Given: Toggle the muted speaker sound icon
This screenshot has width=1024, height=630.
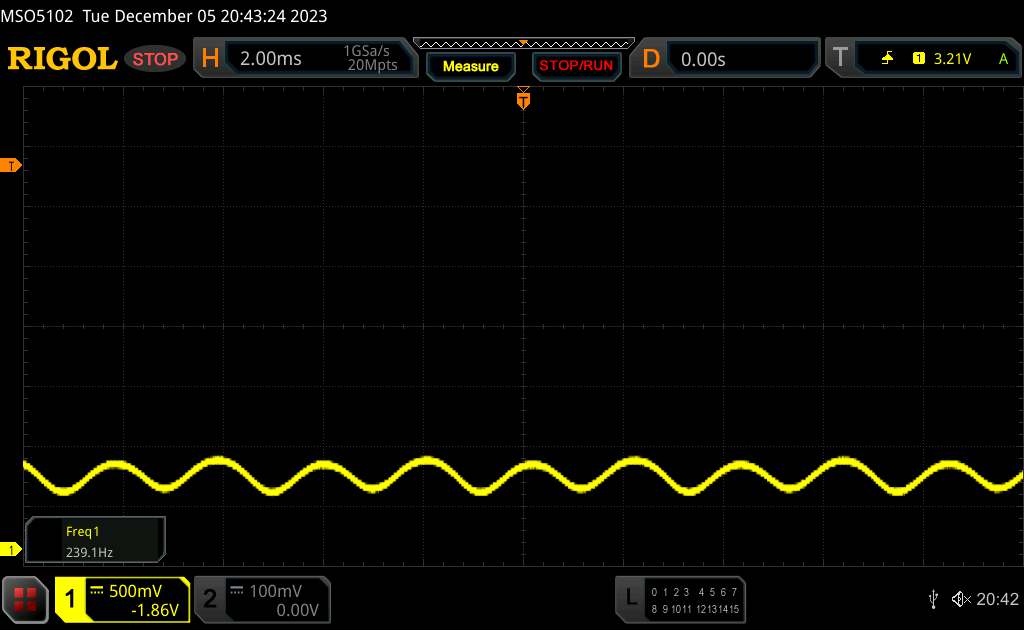Looking at the screenshot, I should click(x=961, y=598).
